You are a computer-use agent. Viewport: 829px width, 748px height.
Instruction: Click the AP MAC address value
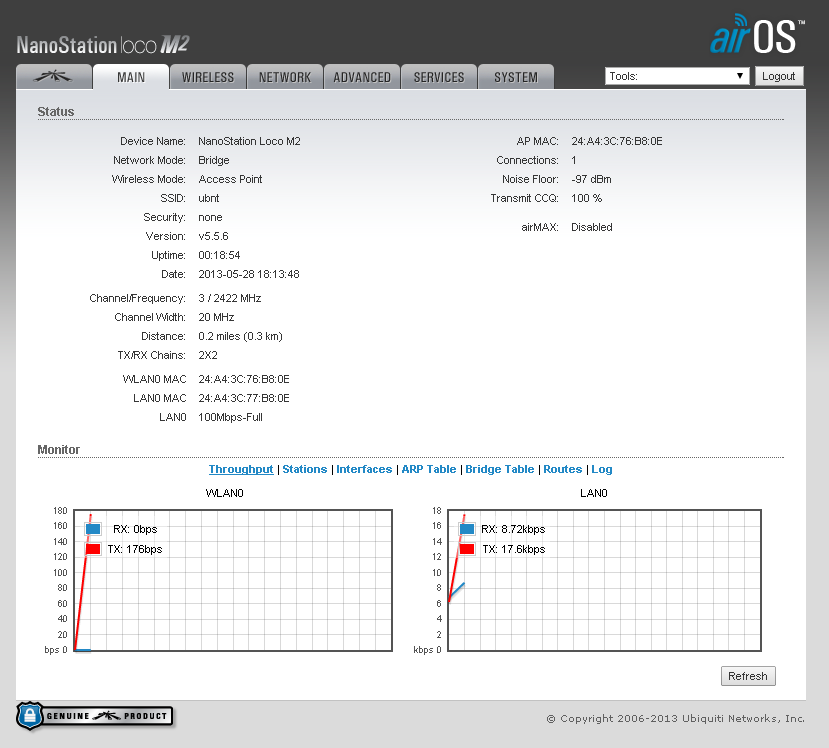[x=617, y=141]
